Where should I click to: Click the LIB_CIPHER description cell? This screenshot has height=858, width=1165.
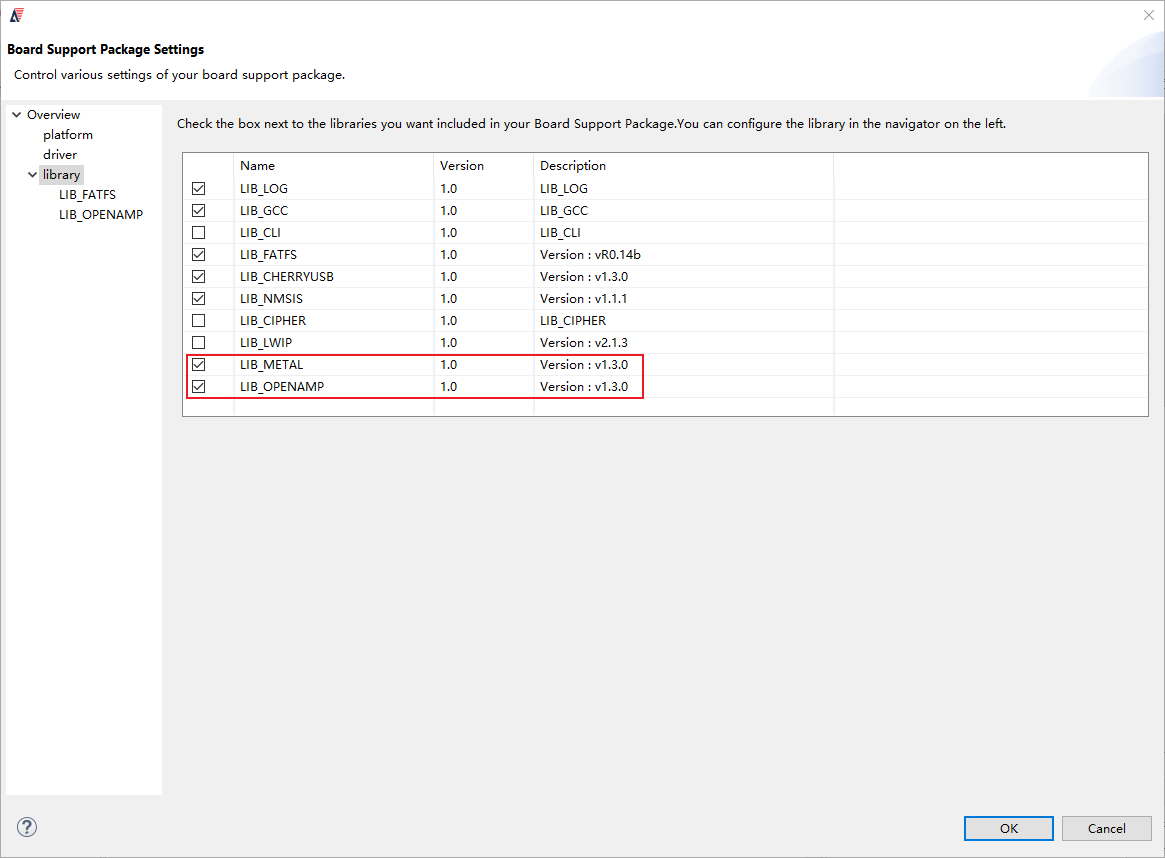(684, 320)
